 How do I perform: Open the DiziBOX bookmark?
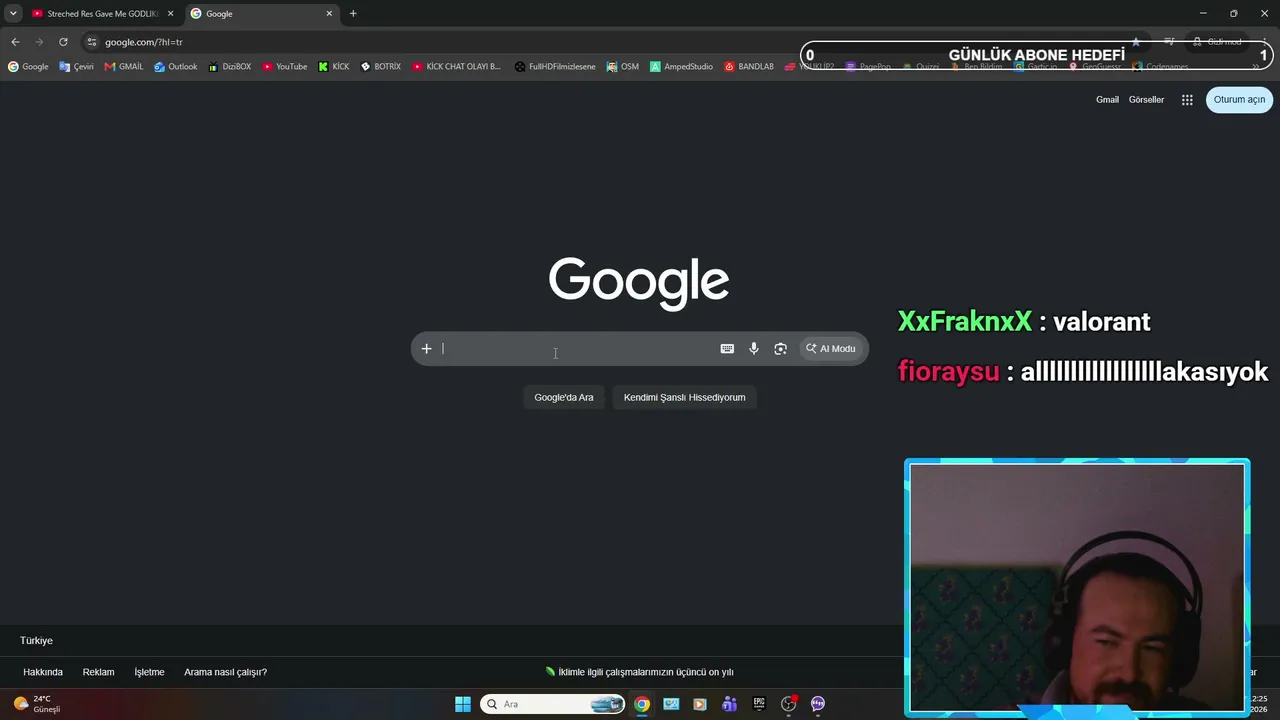click(230, 67)
